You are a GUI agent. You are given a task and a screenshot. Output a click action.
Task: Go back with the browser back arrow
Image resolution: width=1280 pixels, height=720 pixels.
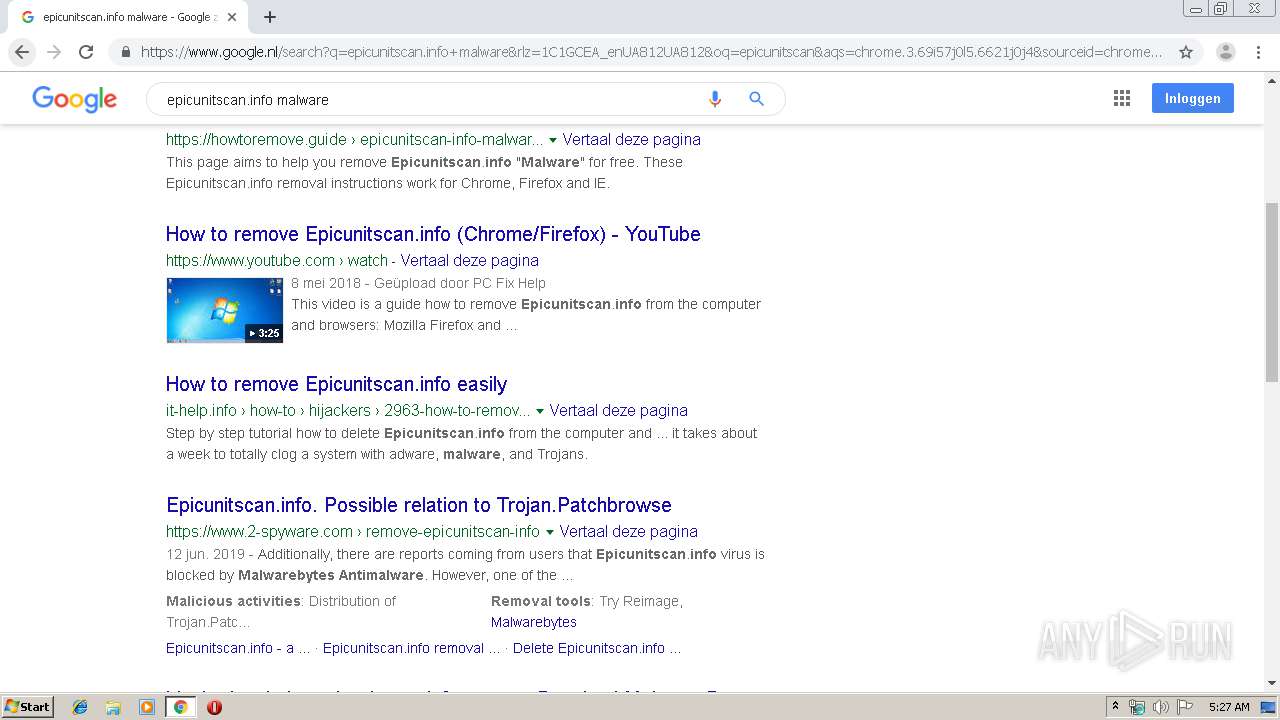click(22, 52)
